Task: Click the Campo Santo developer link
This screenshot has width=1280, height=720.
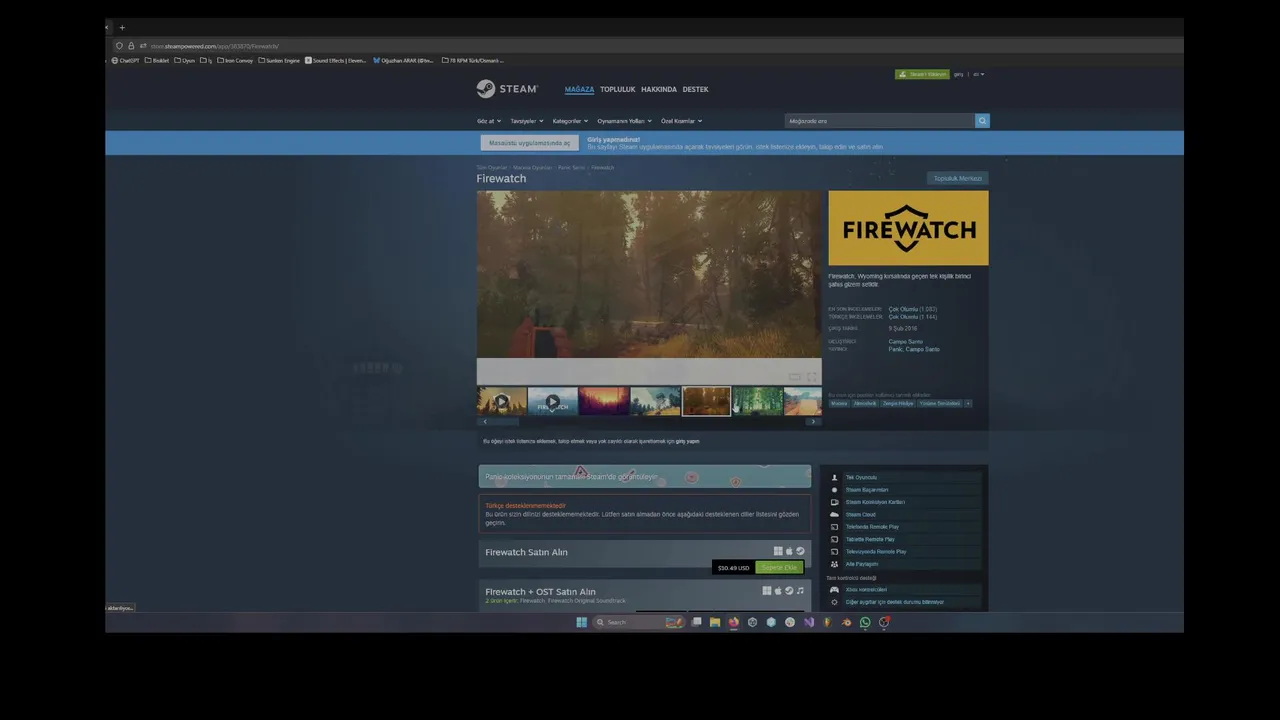Action: click(x=905, y=342)
